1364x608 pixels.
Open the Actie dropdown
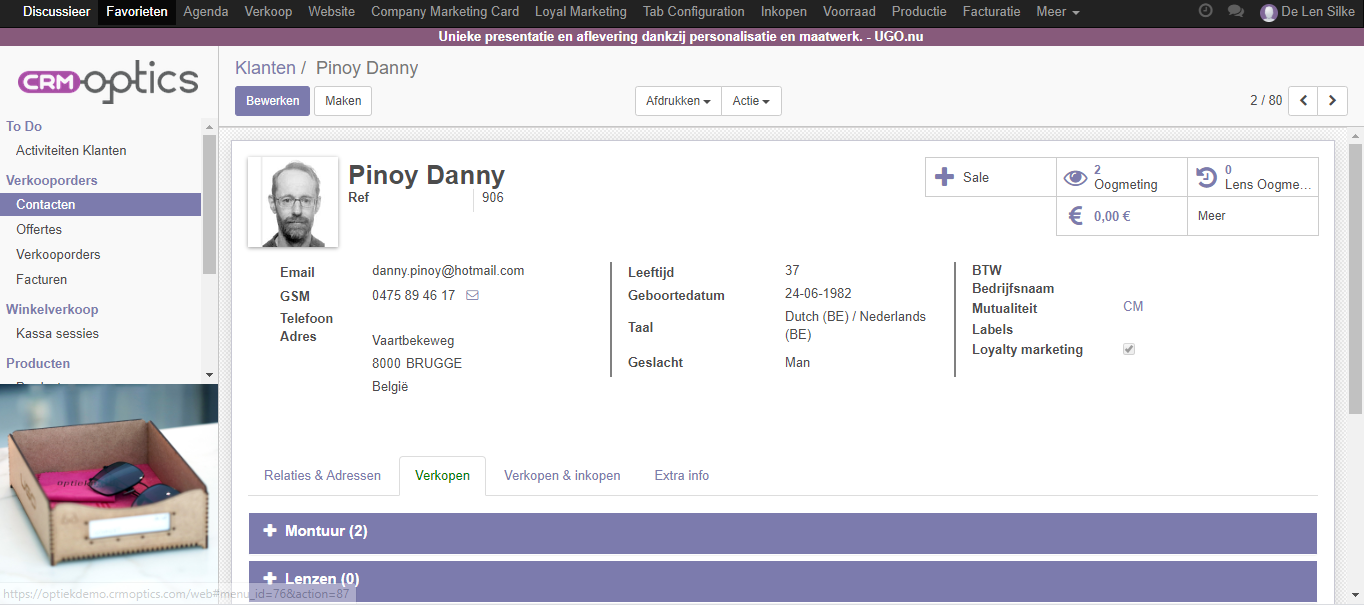(751, 101)
